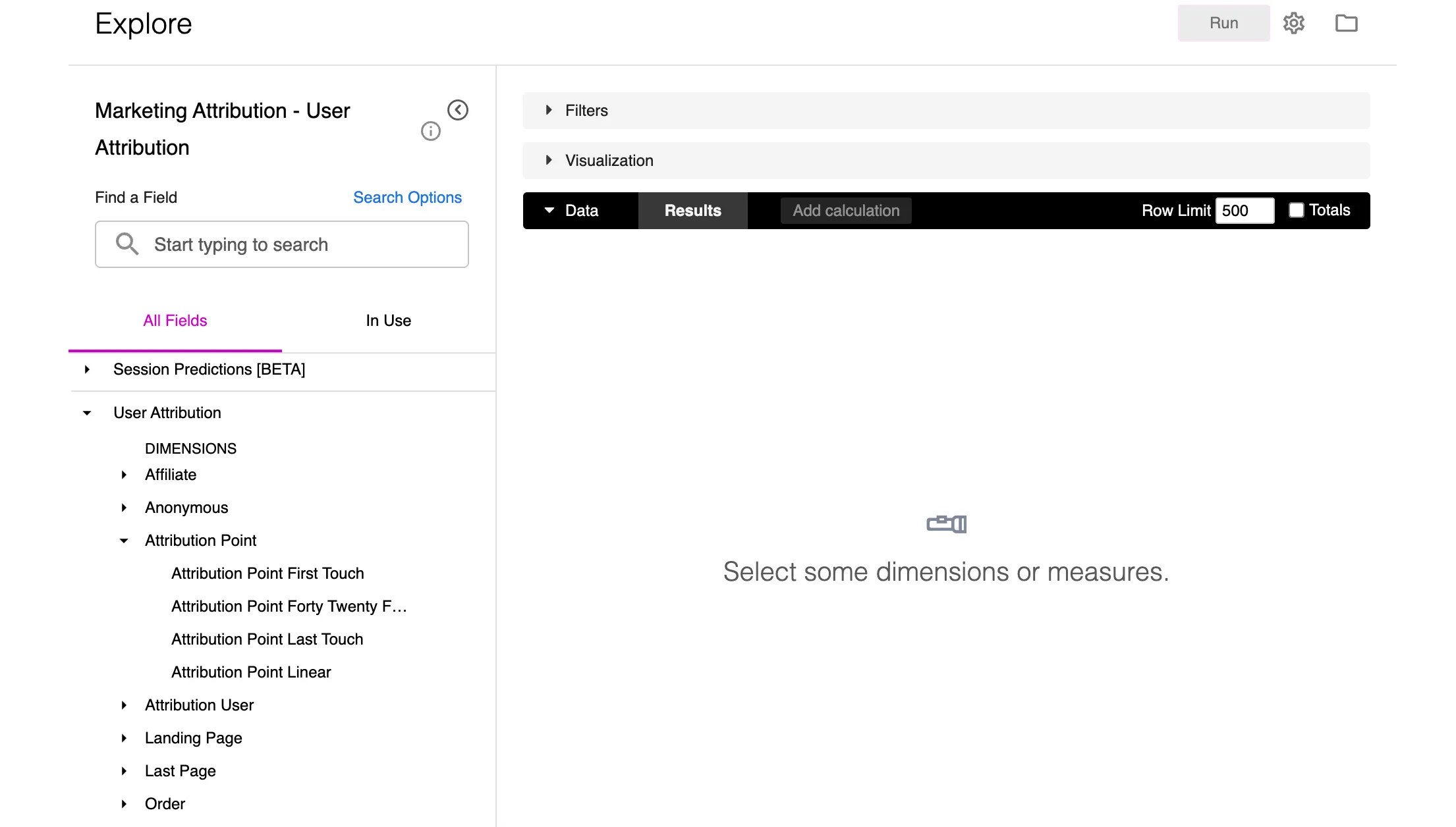Click the search magnifier icon
This screenshot has width=1456, height=827.
[x=126, y=244]
